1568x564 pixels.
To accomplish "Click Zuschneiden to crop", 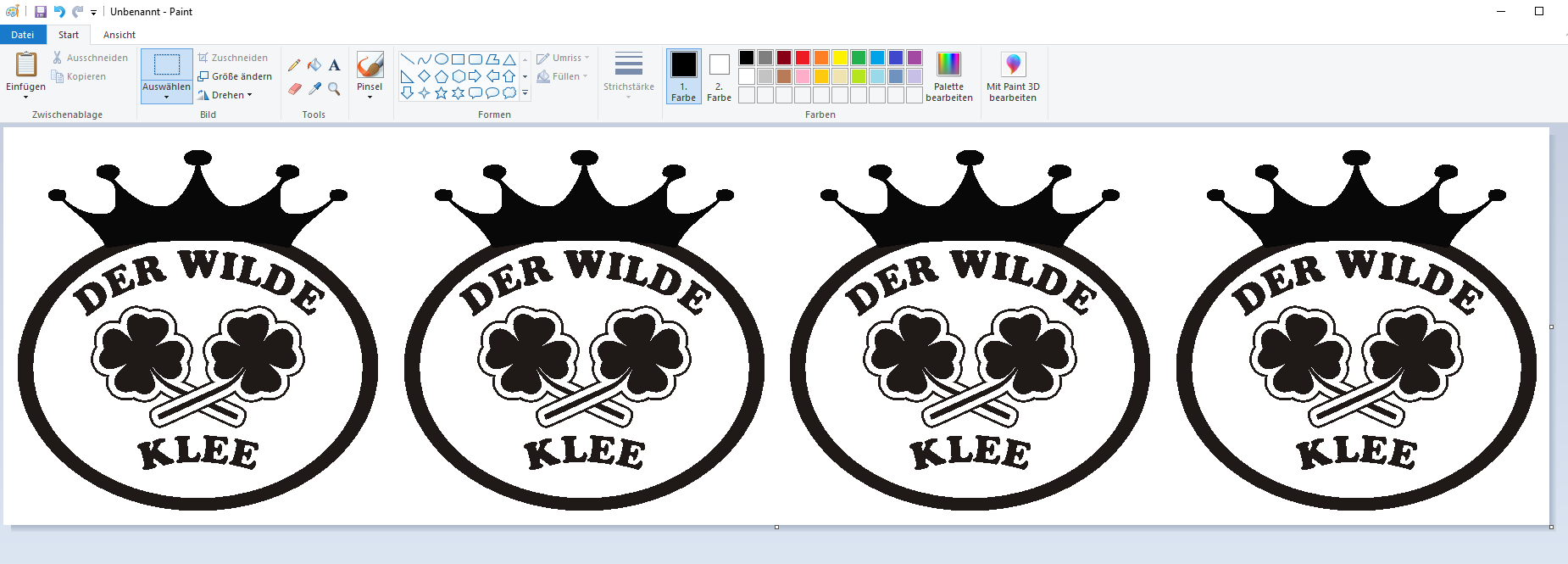I will tap(233, 58).
